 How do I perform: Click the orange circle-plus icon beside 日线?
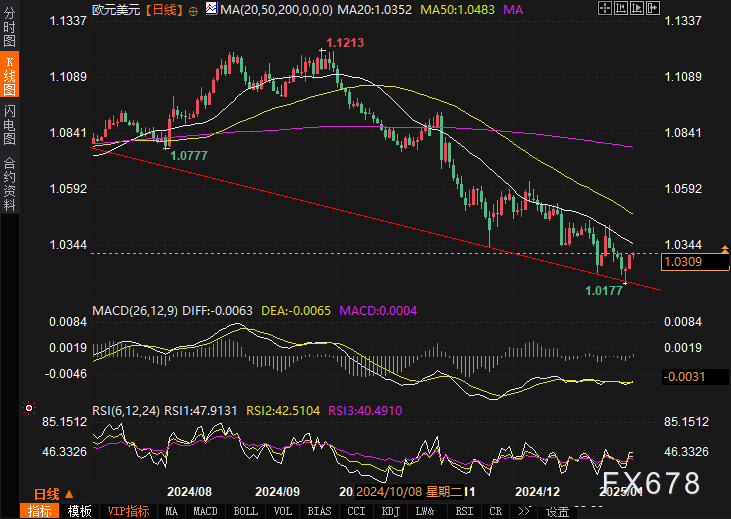coord(193,11)
